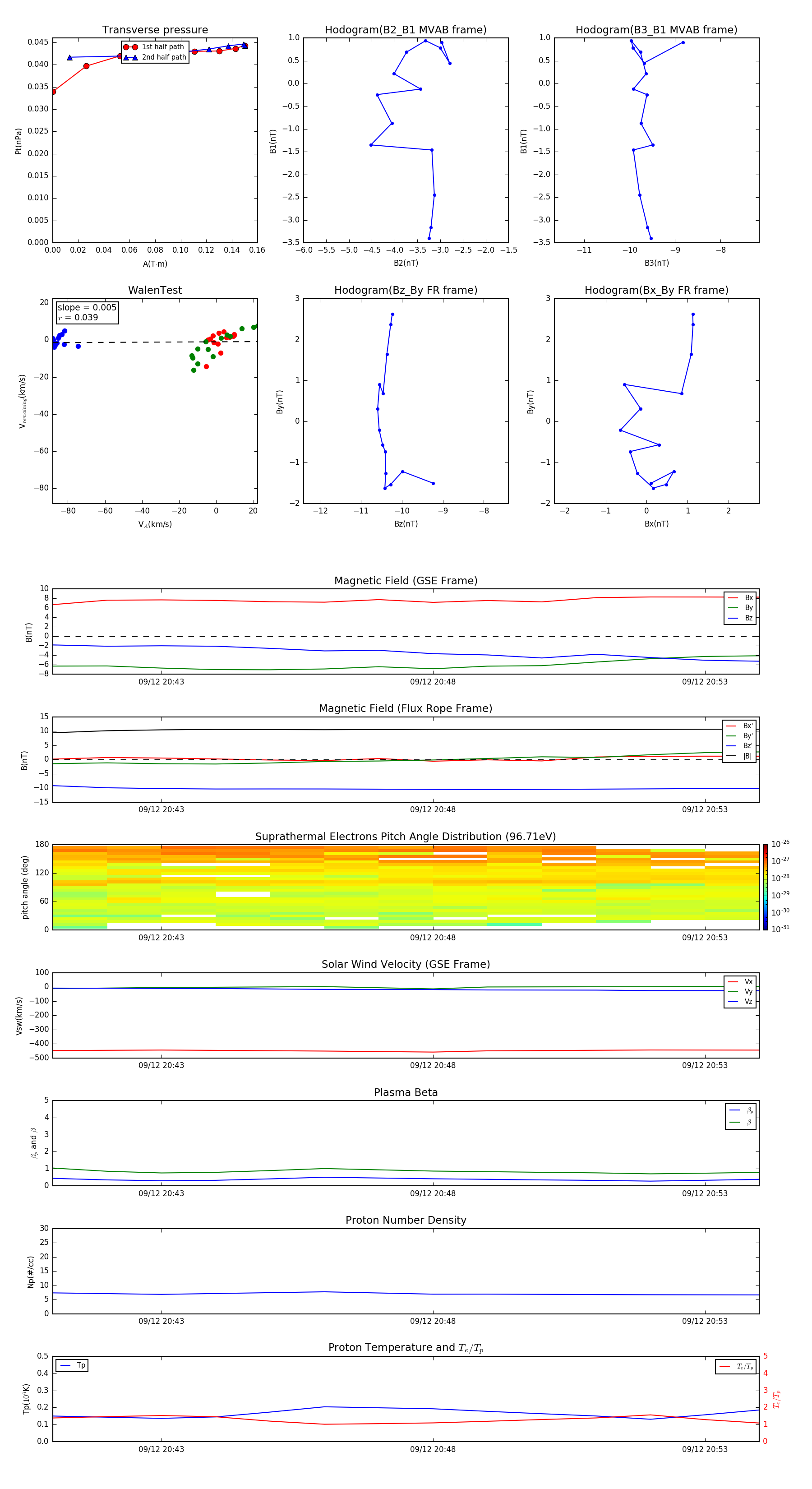Click the 'Magnetic Field (GSE Frame)' title
This screenshot has height=1489, width=812.
(x=406, y=580)
